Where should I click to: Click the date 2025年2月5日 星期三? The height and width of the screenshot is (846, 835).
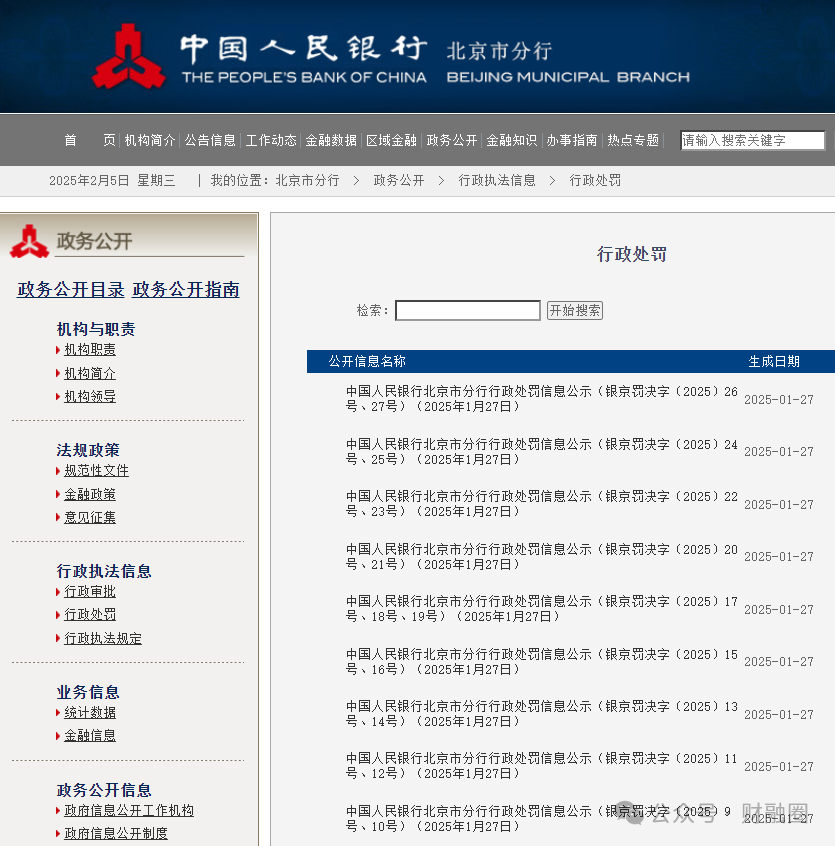point(112,180)
